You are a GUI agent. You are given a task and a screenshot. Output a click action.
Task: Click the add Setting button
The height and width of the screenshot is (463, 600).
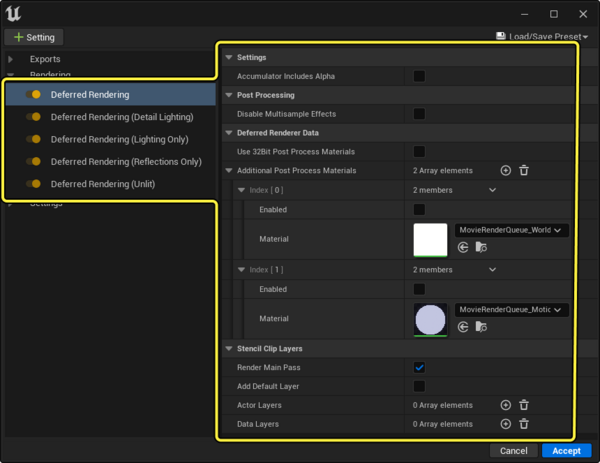tap(34, 37)
